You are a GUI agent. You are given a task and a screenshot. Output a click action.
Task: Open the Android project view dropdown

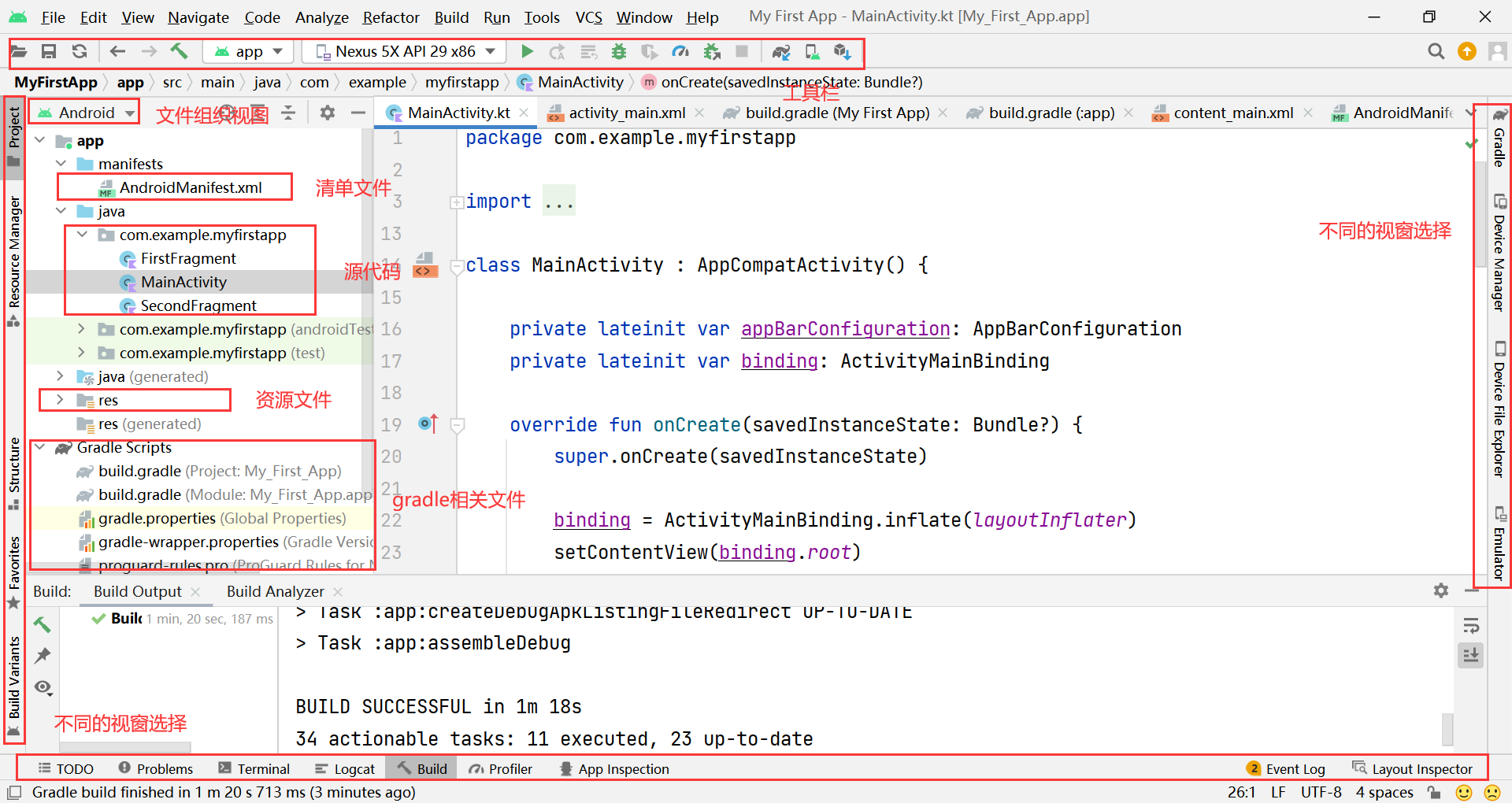pyautogui.click(x=85, y=113)
